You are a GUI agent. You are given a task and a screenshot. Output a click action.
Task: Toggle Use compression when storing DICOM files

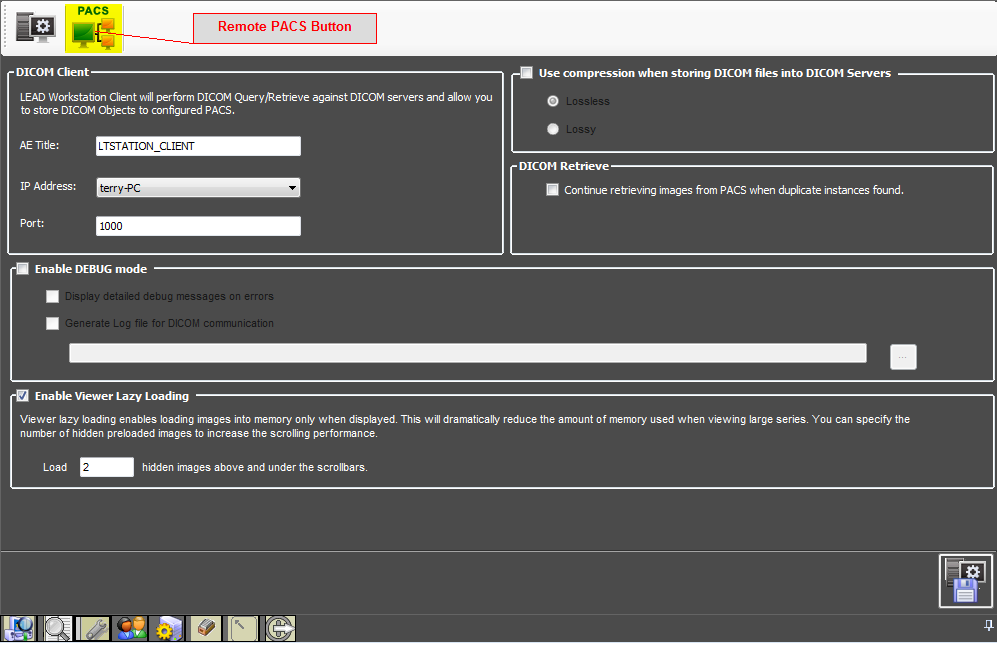[x=527, y=73]
